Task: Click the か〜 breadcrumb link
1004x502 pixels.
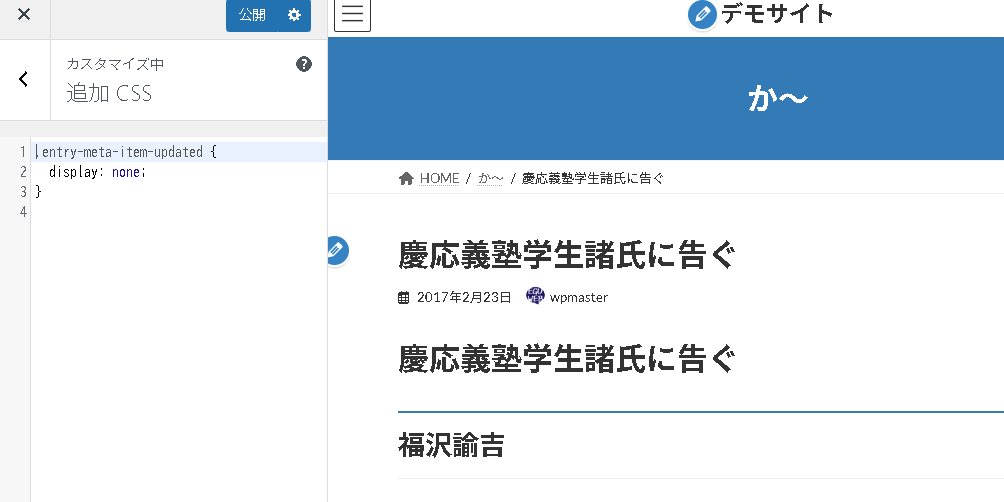Action: click(x=490, y=178)
